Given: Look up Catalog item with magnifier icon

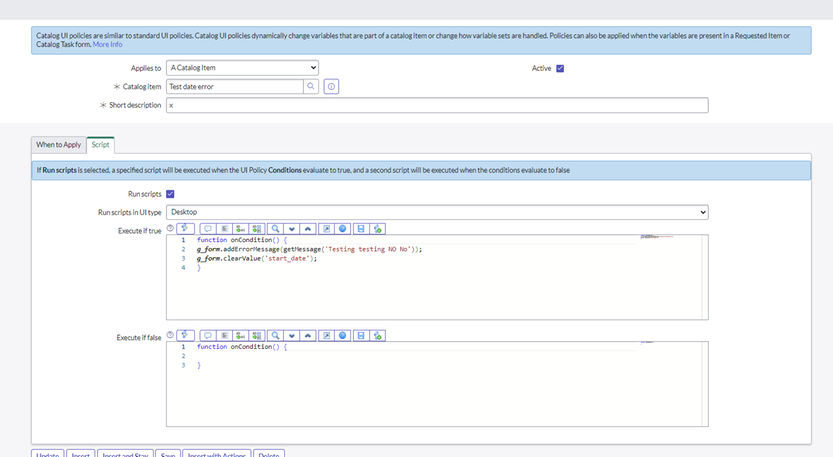Looking at the screenshot, I should [x=311, y=86].
